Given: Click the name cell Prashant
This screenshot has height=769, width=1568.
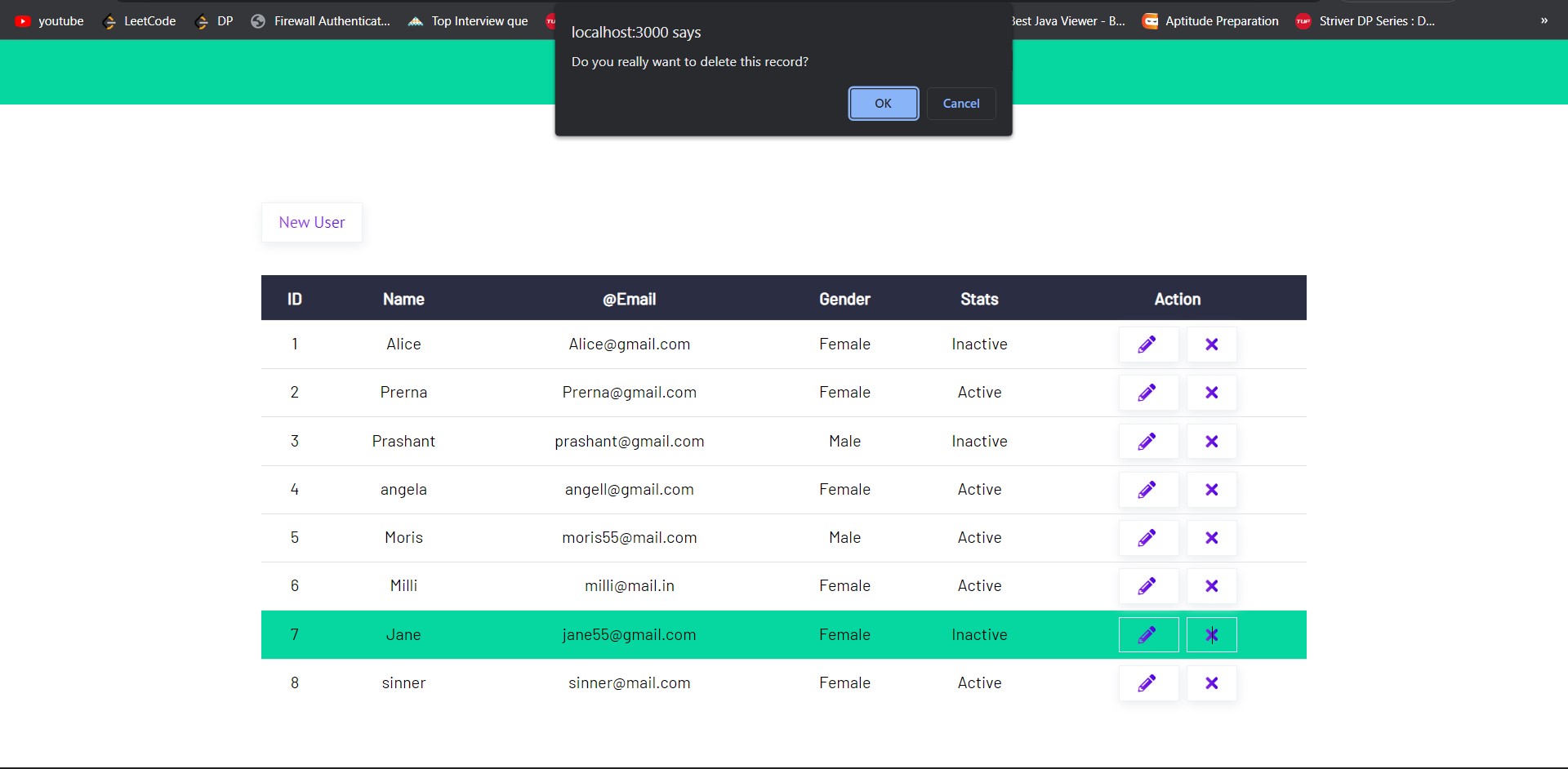Looking at the screenshot, I should click(403, 442).
